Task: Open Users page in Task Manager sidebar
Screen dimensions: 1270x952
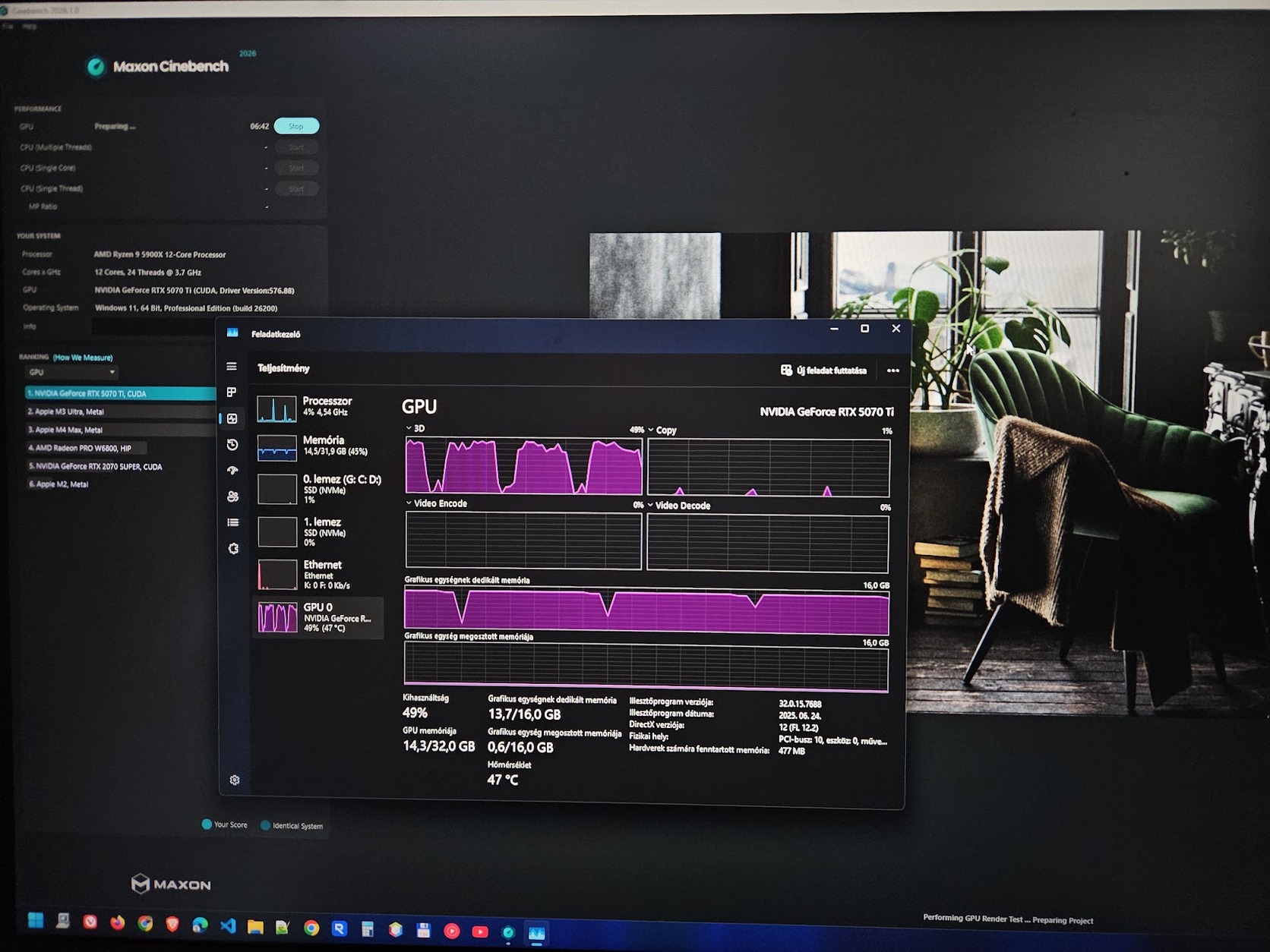Action: click(233, 496)
